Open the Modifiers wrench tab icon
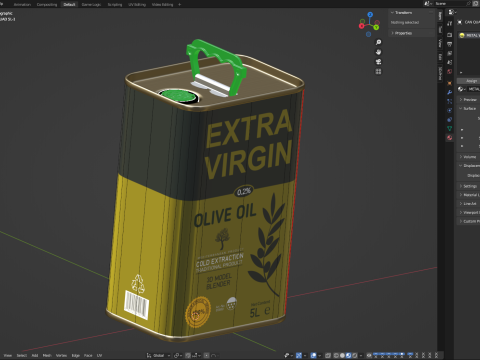The height and width of the screenshot is (360, 480). coord(450,92)
